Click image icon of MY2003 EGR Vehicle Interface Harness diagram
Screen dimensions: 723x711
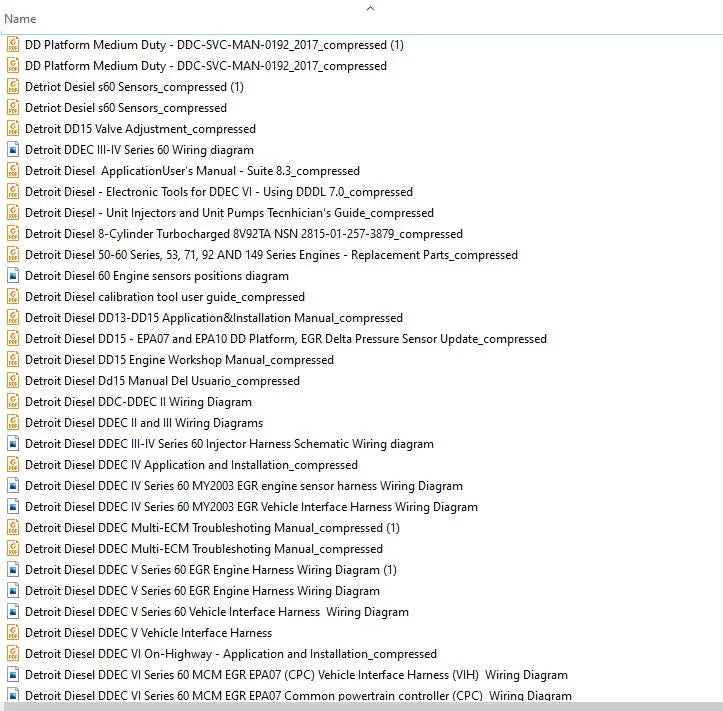tap(13, 507)
